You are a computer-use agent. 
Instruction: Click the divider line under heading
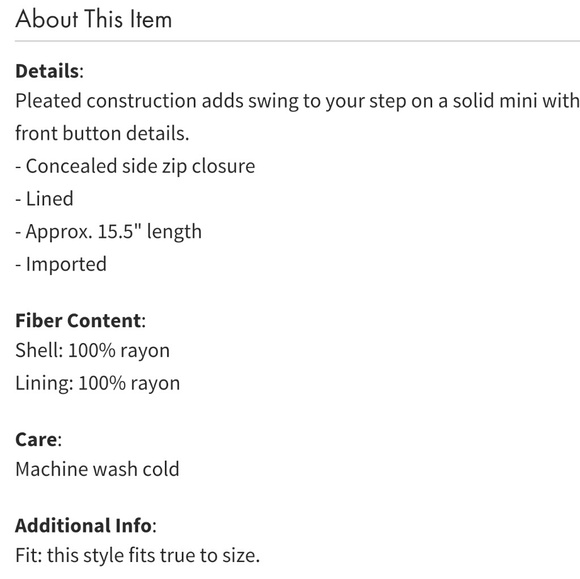[x=297, y=41]
